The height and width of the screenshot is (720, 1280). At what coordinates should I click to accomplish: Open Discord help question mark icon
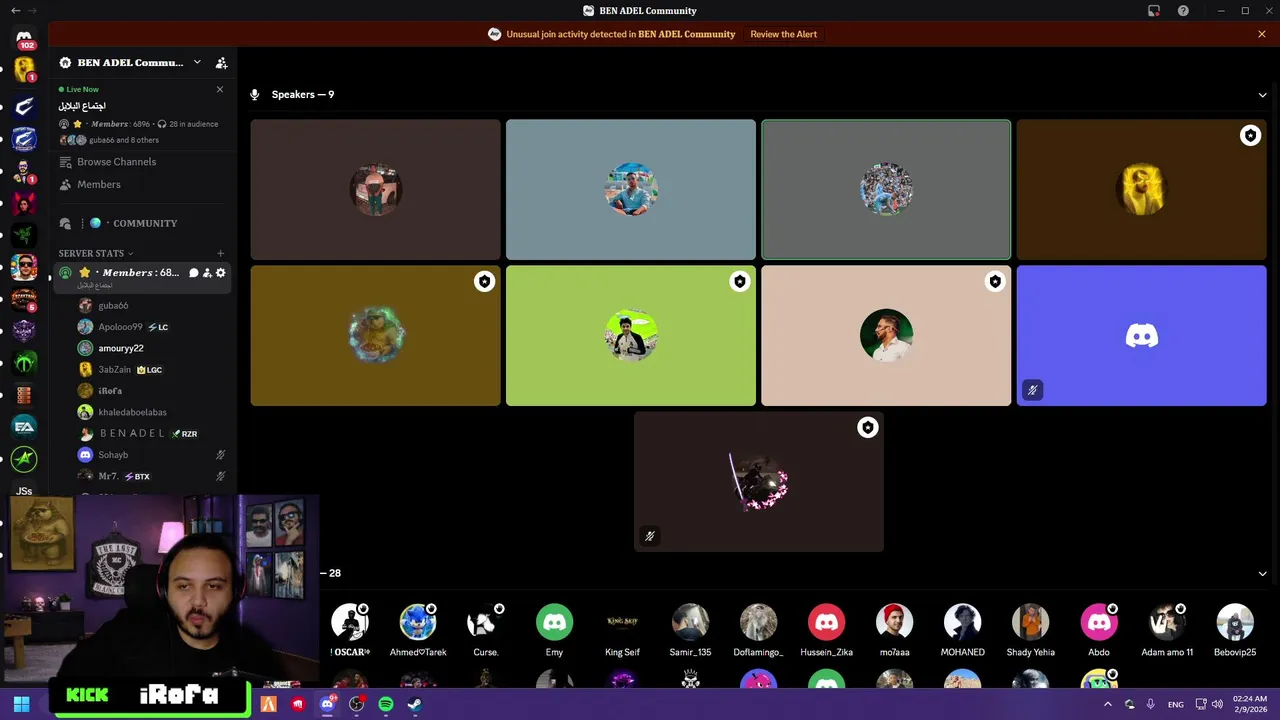1184,11
